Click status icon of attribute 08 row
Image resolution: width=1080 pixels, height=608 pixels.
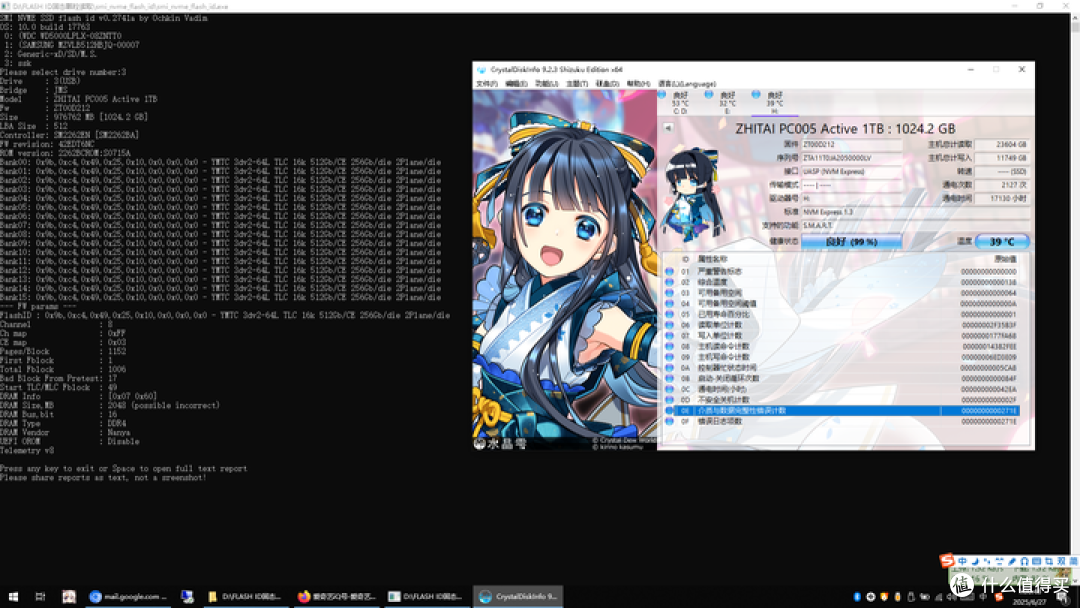pyautogui.click(x=669, y=346)
